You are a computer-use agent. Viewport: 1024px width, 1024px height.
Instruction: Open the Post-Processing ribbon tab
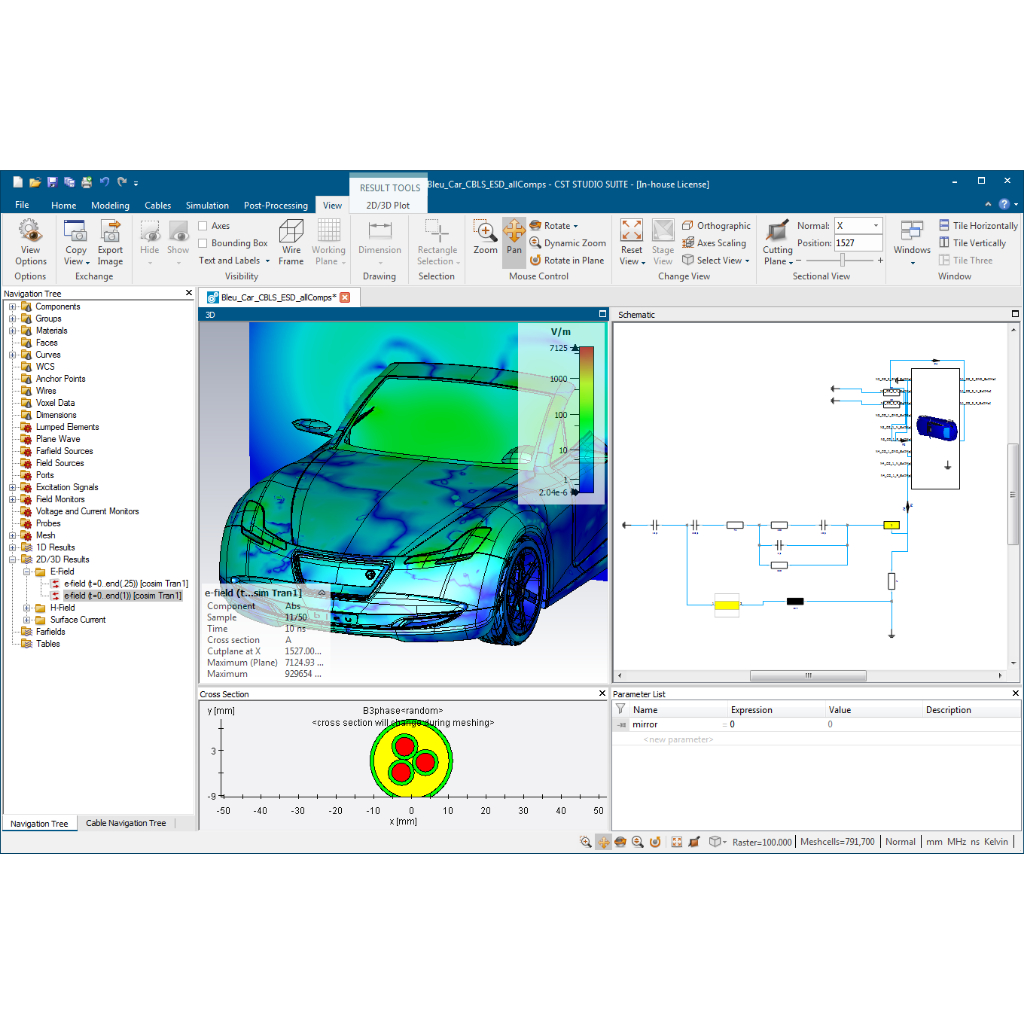coord(275,205)
